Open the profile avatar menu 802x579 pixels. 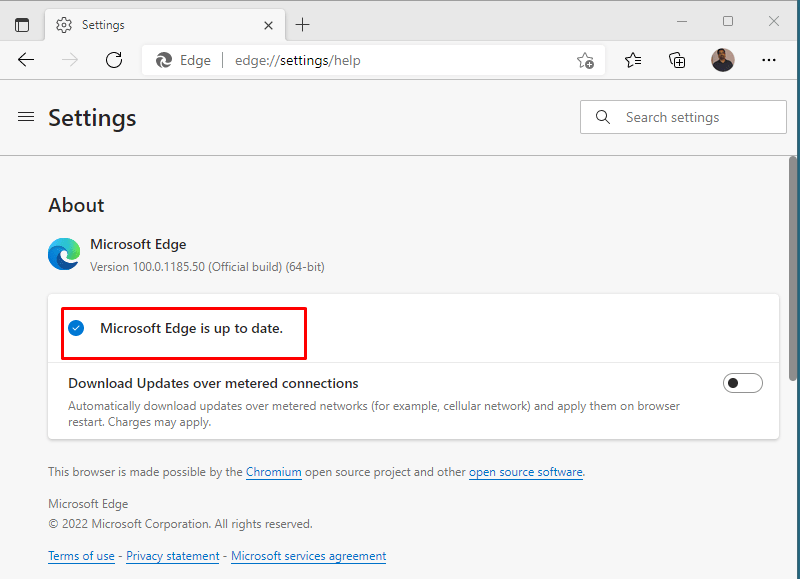point(722,60)
